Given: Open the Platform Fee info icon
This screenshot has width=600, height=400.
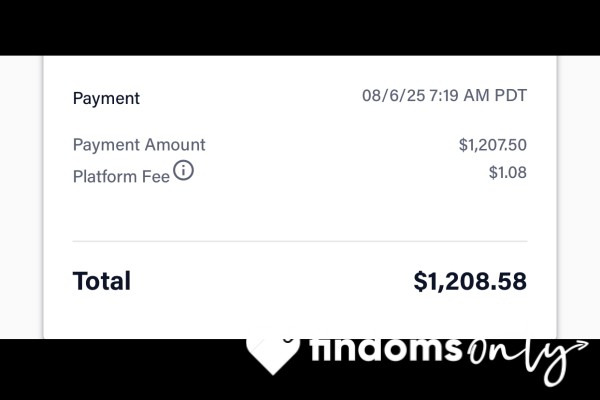Looking at the screenshot, I should (183, 170).
